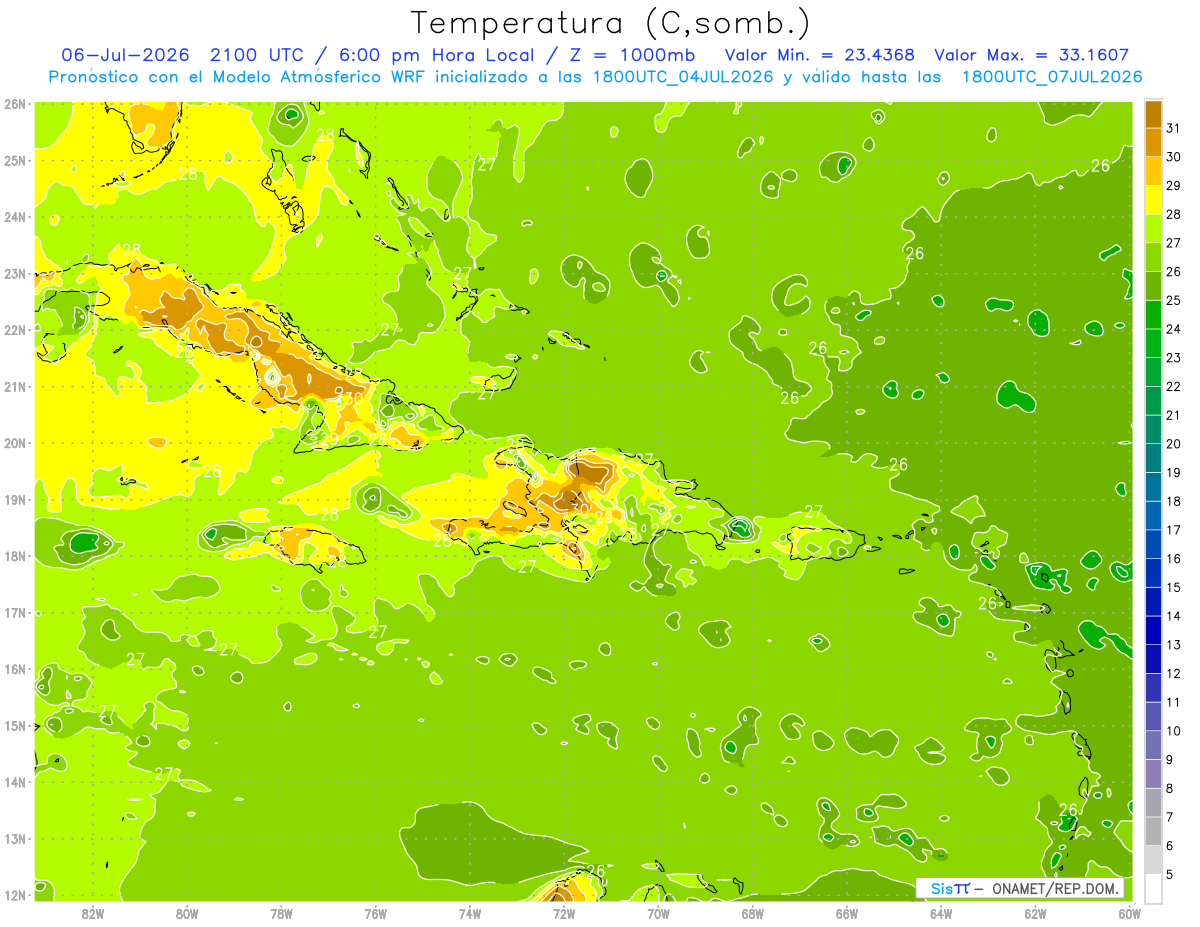Click the "70W" longitude axis label

[658, 913]
